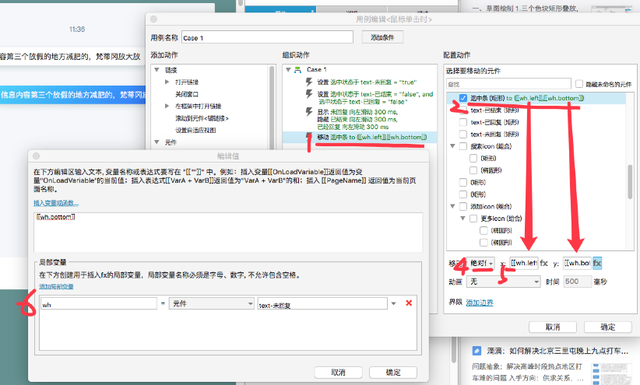640x385 pixels.
Task: Open the 移动 type dropdown showing 绝对
Action: (x=481, y=263)
